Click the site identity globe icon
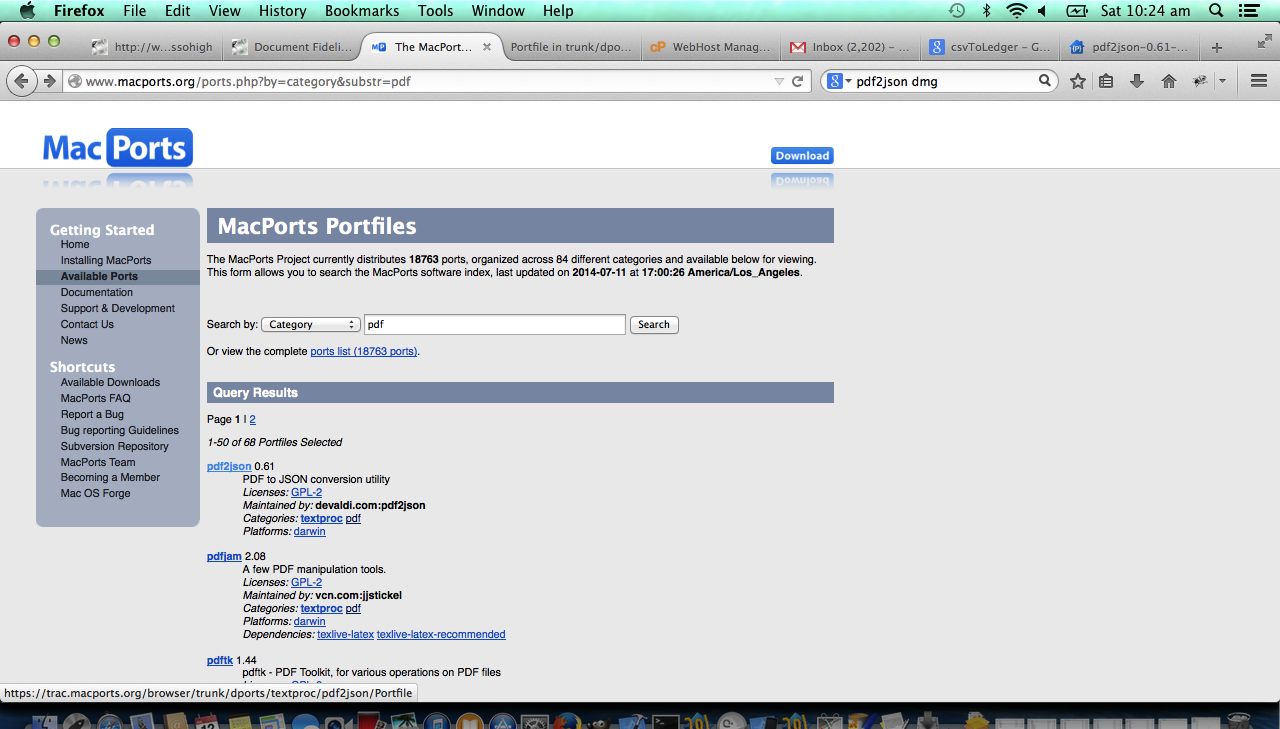Screen dimensions: 1280x729 (x=75, y=82)
